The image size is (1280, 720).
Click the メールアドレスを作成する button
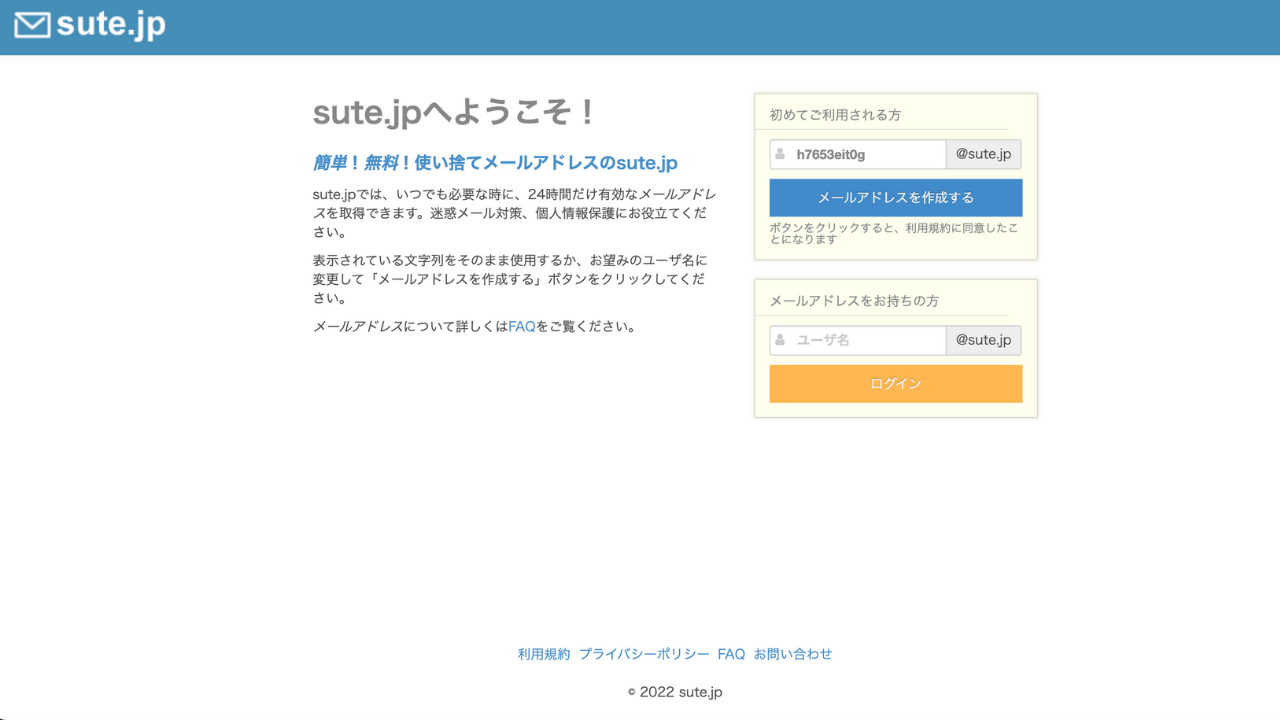[896, 198]
